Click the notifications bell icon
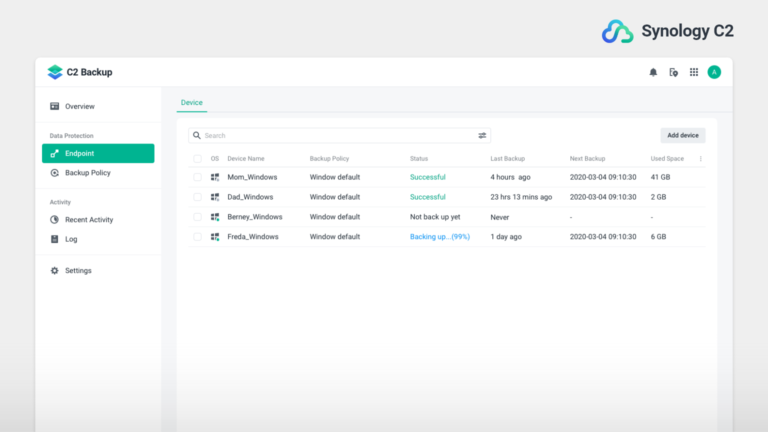 pyautogui.click(x=654, y=72)
